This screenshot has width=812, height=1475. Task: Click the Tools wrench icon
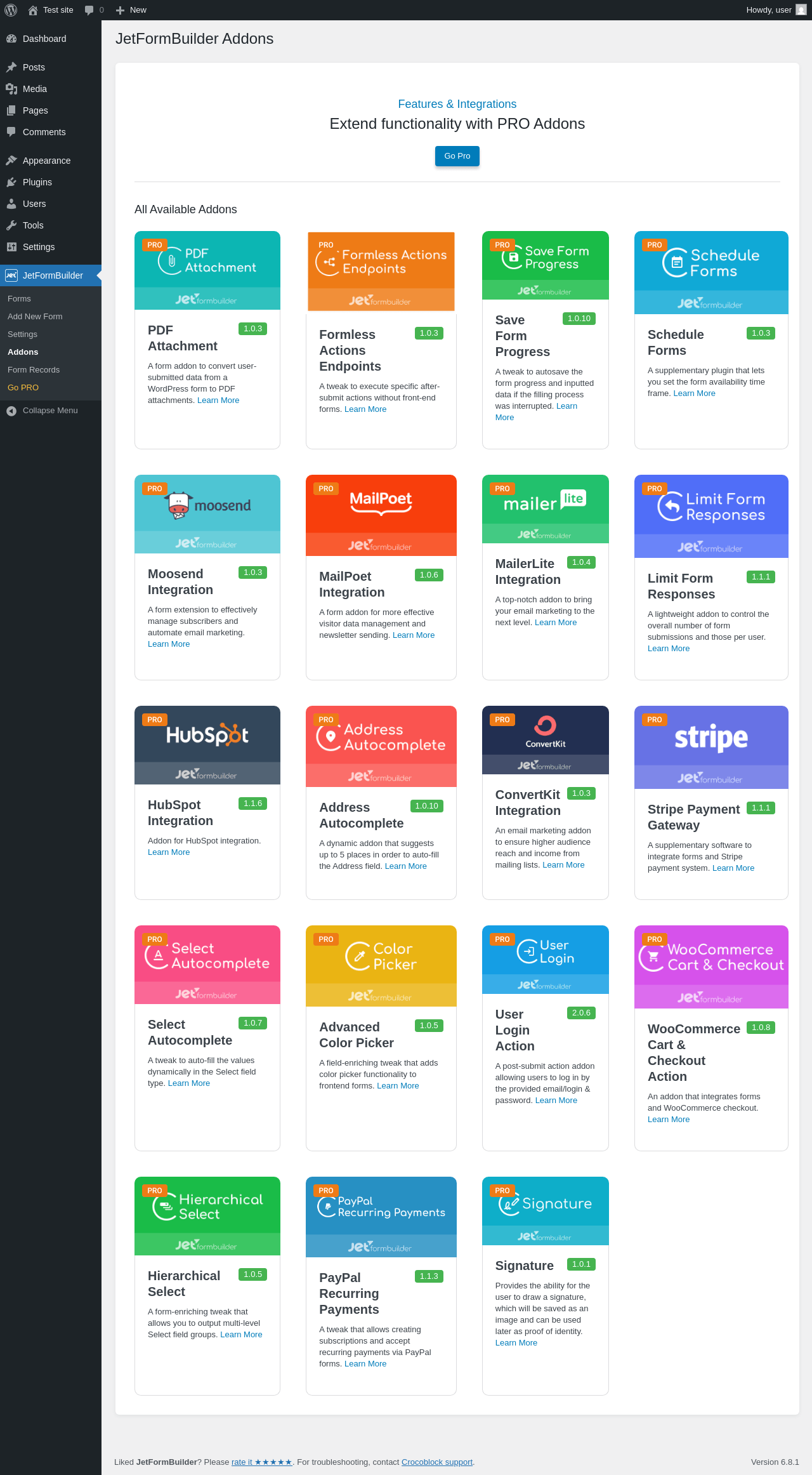tap(11, 225)
